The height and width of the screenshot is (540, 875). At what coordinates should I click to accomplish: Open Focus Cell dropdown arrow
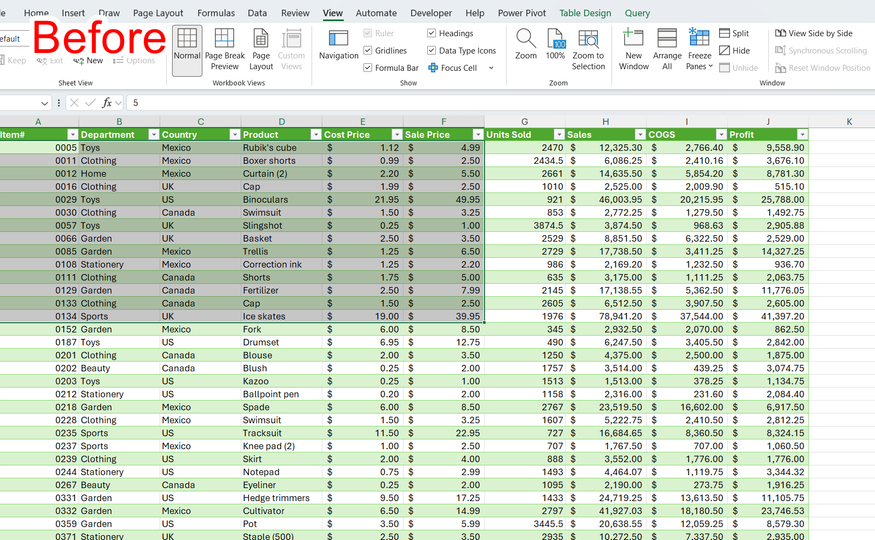point(491,68)
